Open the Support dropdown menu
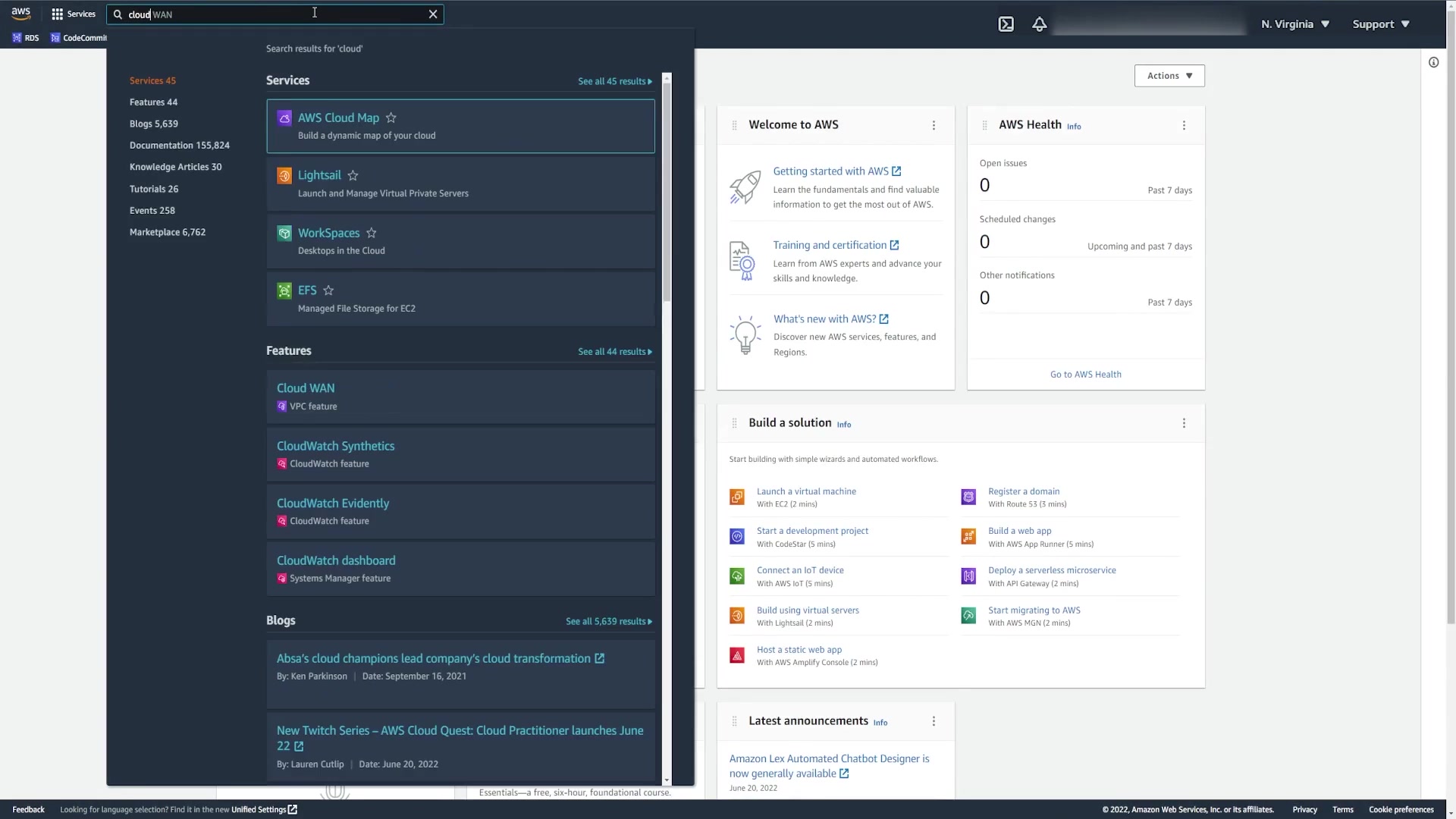The height and width of the screenshot is (819, 1456). (1380, 24)
